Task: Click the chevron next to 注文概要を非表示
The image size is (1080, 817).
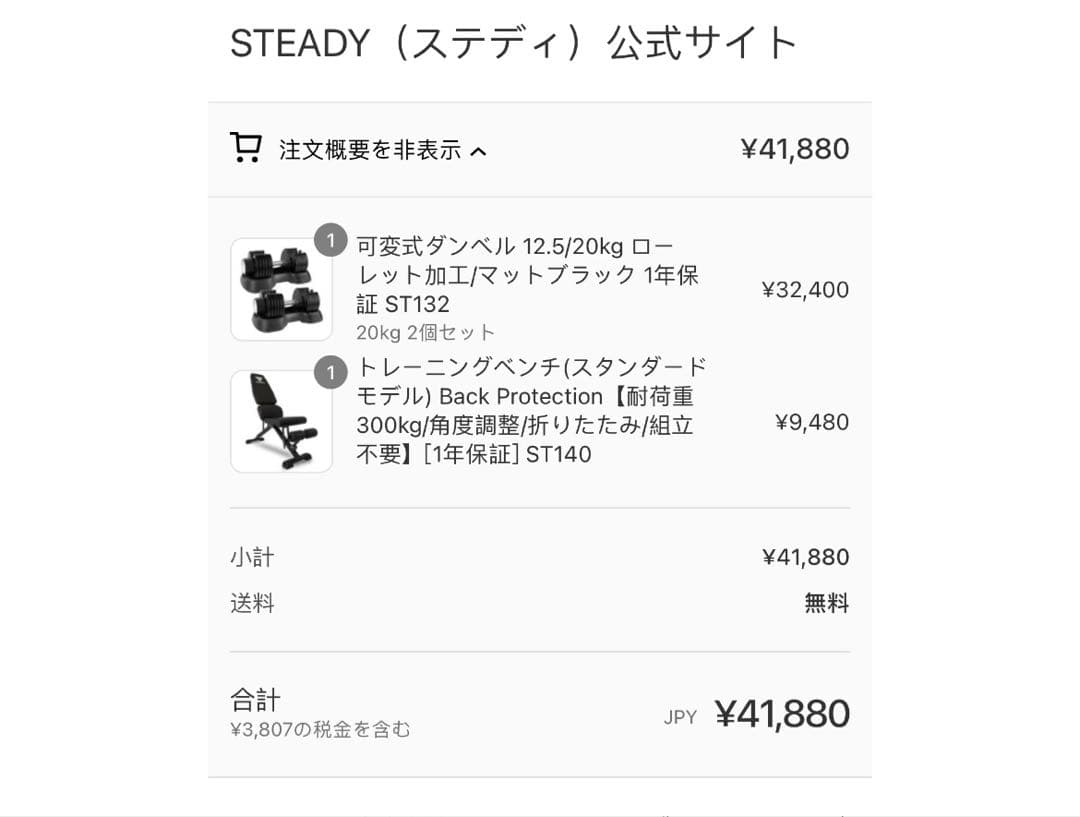Action: coord(480,150)
